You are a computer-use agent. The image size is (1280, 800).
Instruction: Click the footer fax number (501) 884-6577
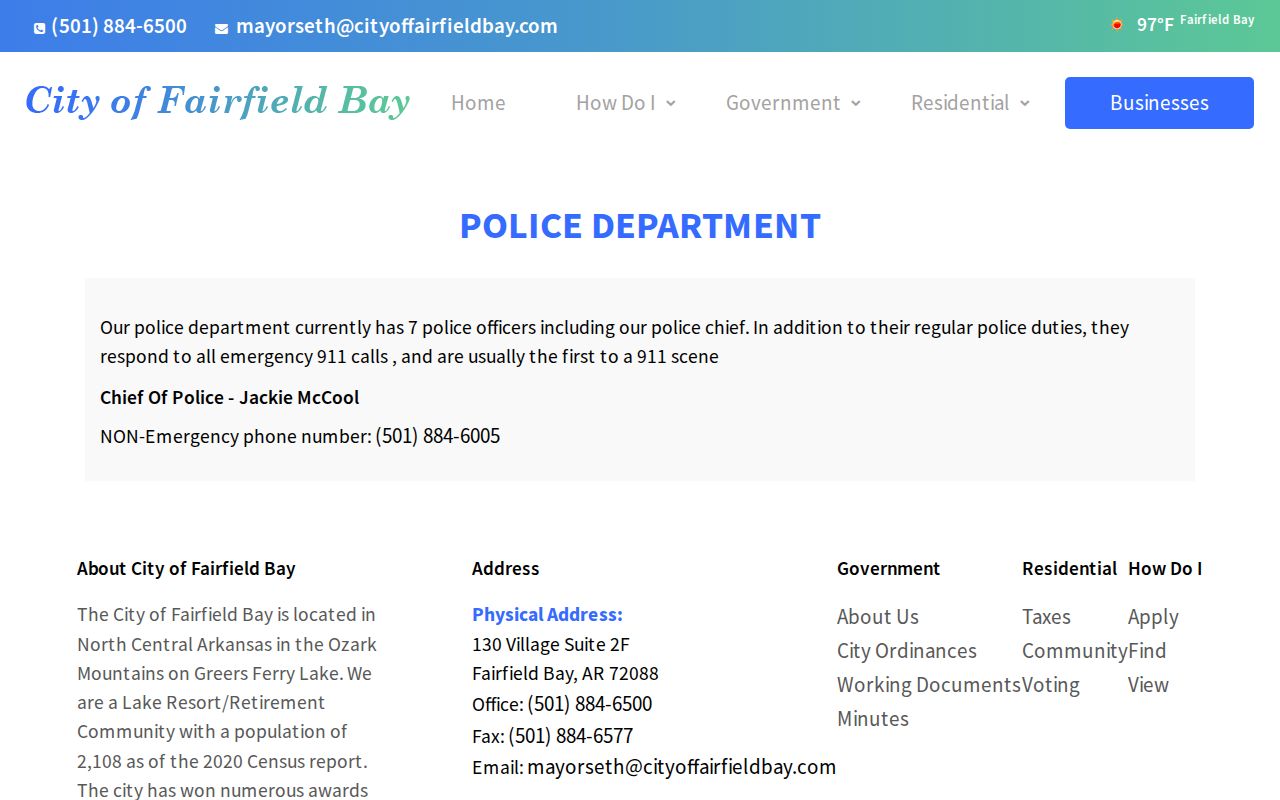(571, 736)
